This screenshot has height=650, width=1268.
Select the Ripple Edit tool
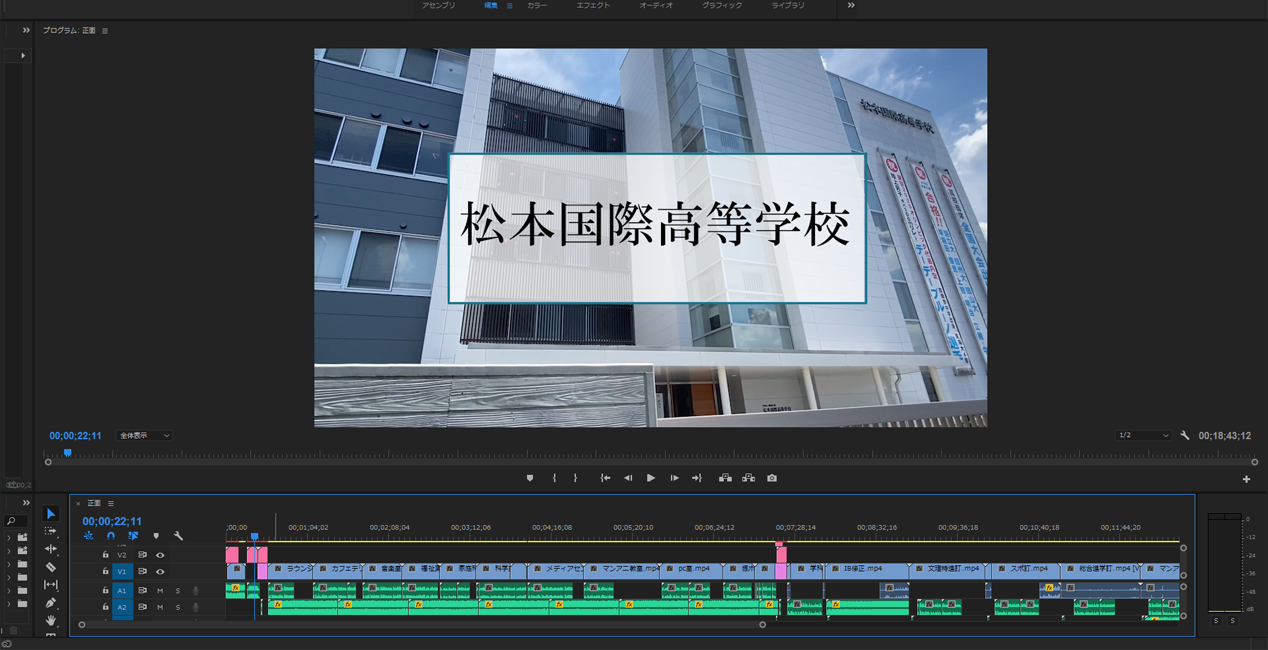click(x=51, y=549)
